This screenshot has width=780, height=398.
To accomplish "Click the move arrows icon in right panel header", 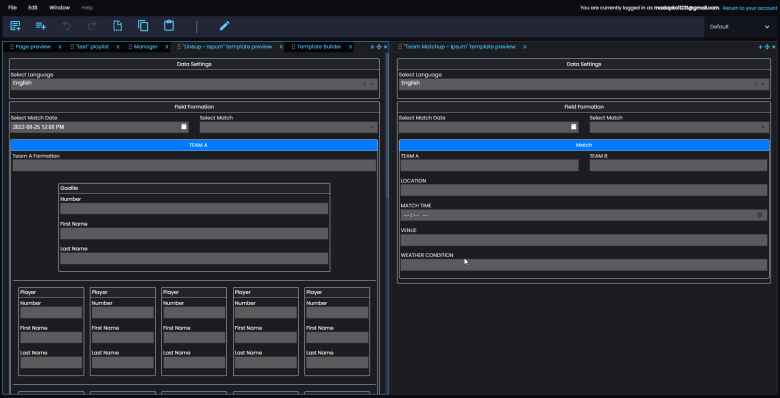I will [x=767, y=47].
